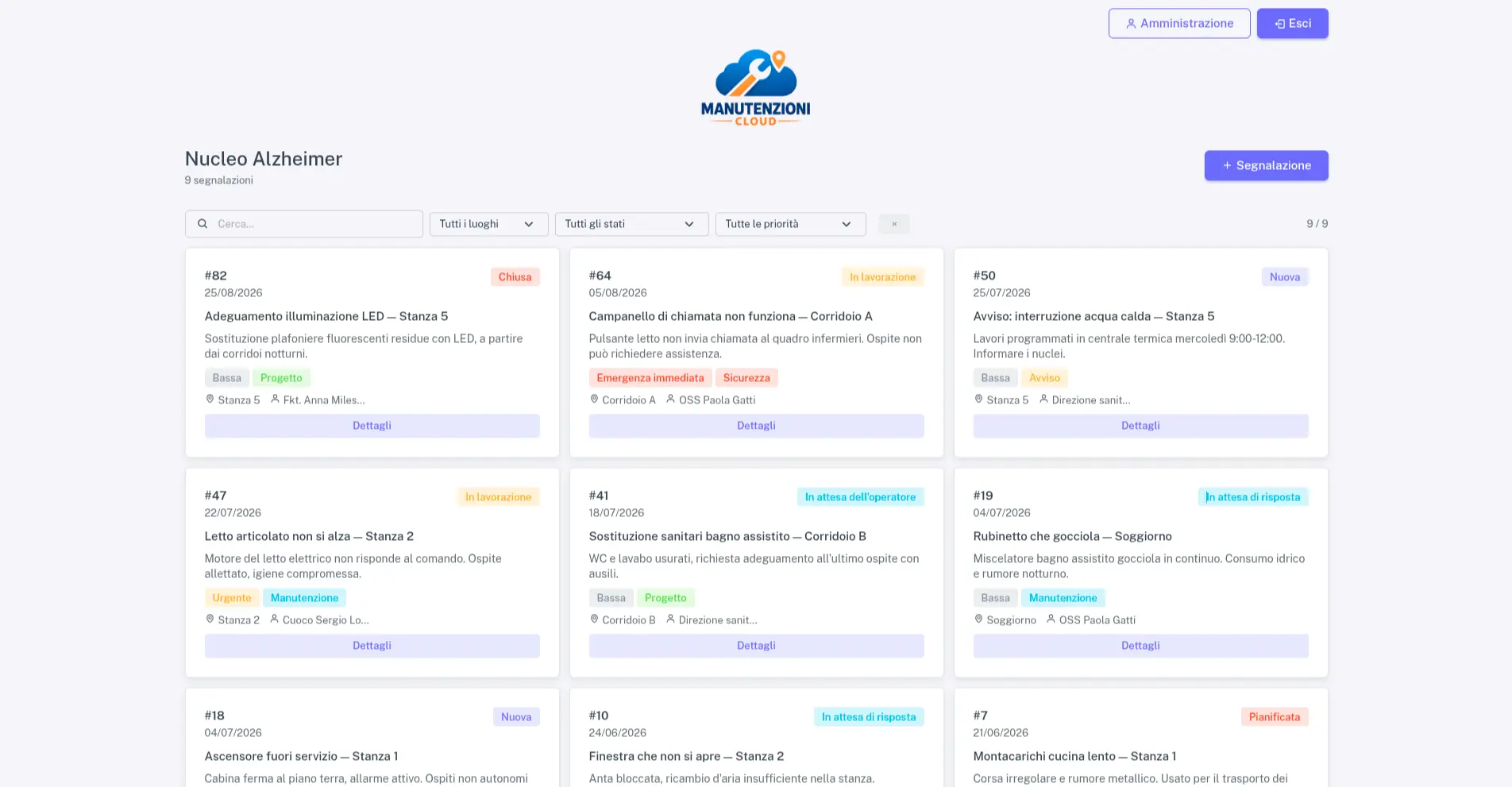The image size is (1512, 787).
Task: Click the Progetto tag in card #41
Action: (x=665, y=598)
